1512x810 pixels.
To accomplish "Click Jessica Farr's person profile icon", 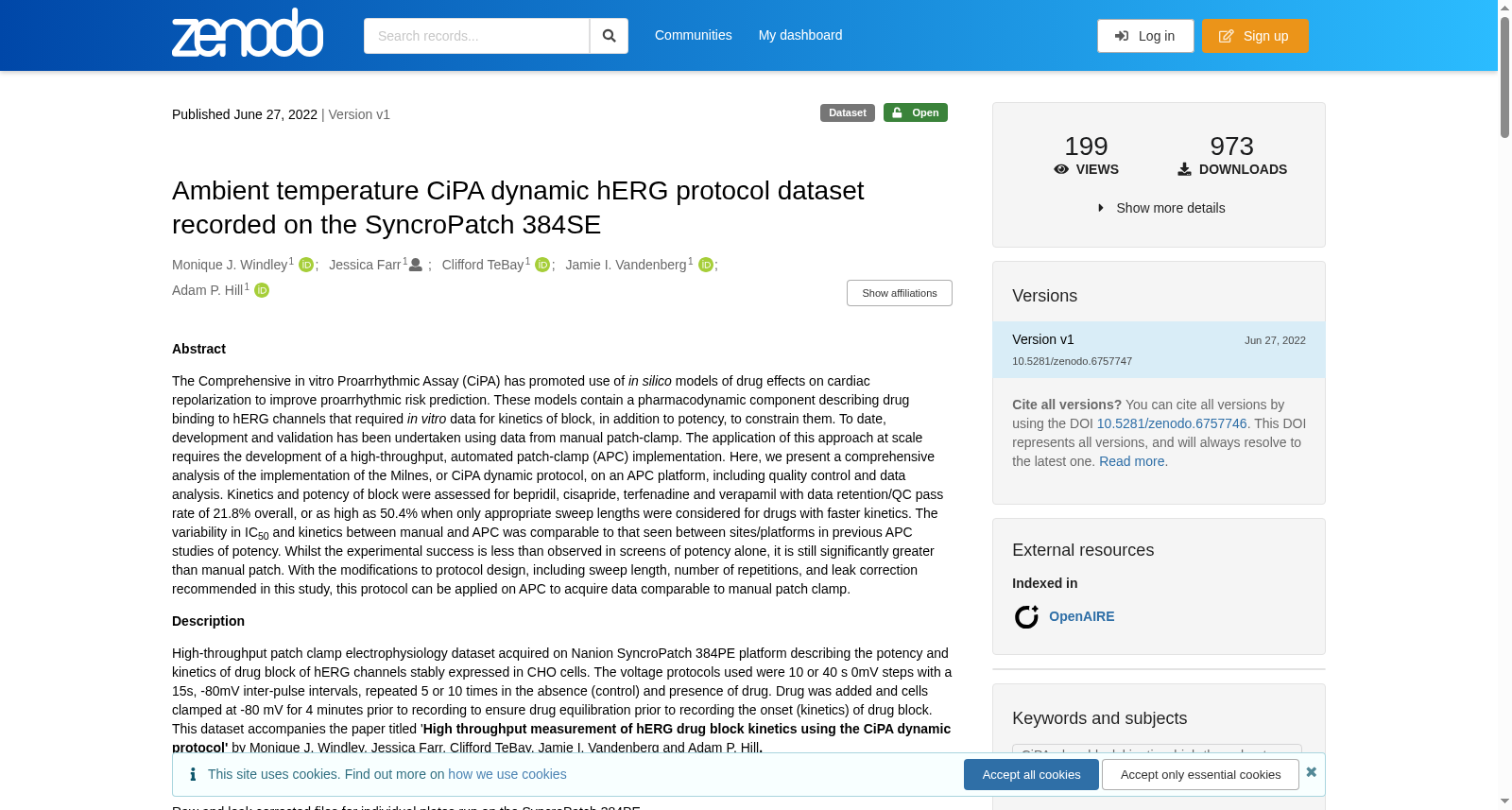I will pyautogui.click(x=416, y=266).
